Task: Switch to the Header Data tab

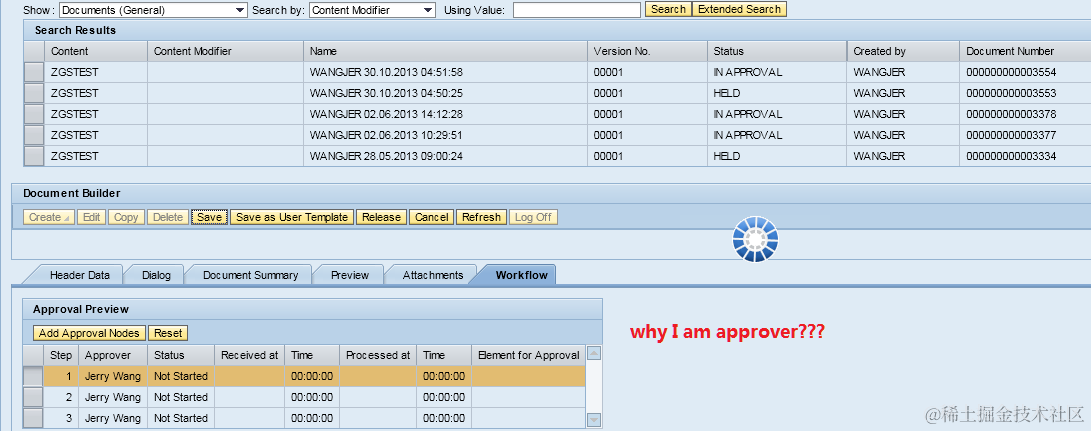Action: (x=79, y=275)
